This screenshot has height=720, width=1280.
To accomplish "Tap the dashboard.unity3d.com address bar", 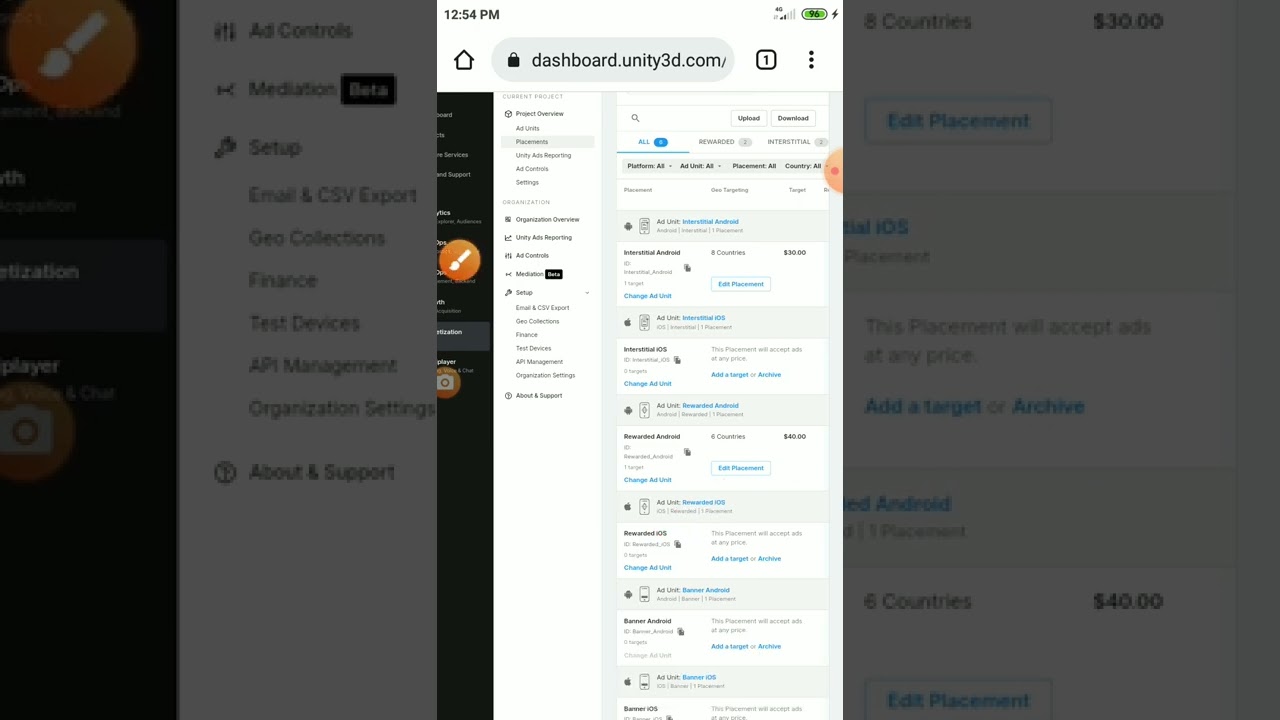I will (x=614, y=60).
